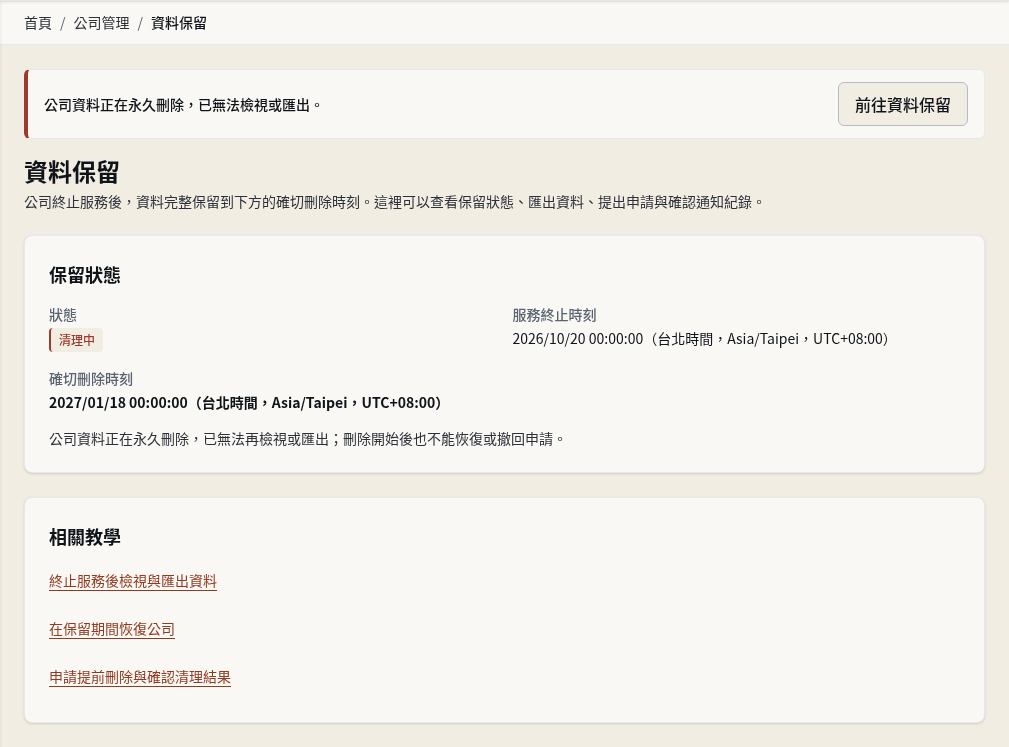Click the 前往資料保留 button
This screenshot has width=1009, height=747.
click(x=902, y=104)
